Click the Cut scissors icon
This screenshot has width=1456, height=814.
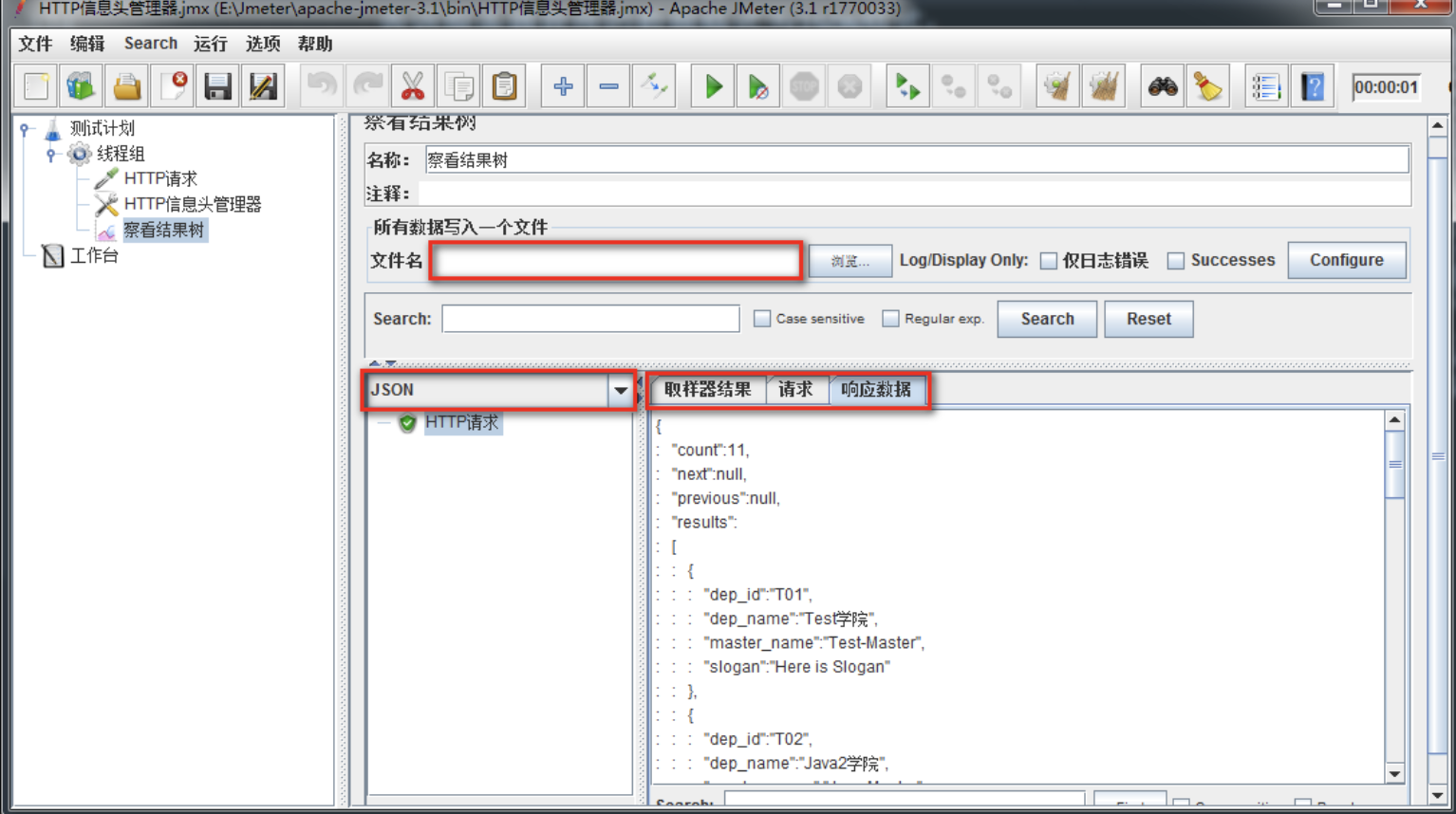pos(413,87)
